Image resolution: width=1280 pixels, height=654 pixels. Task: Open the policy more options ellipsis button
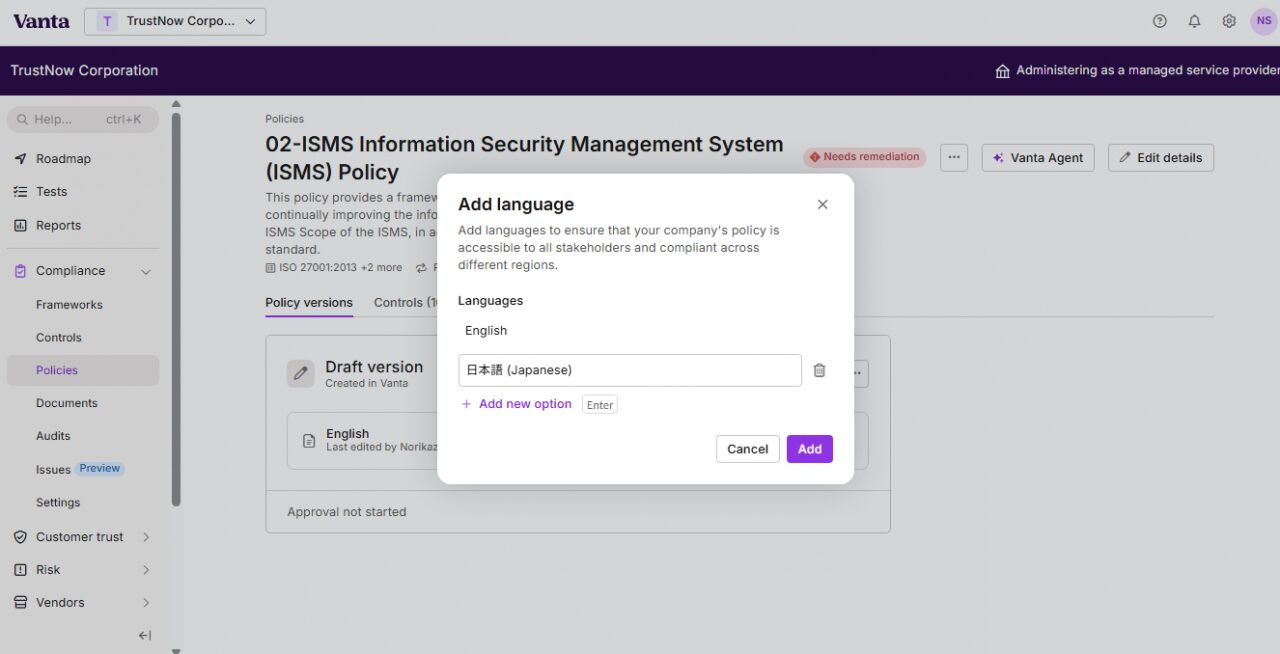[954, 158]
